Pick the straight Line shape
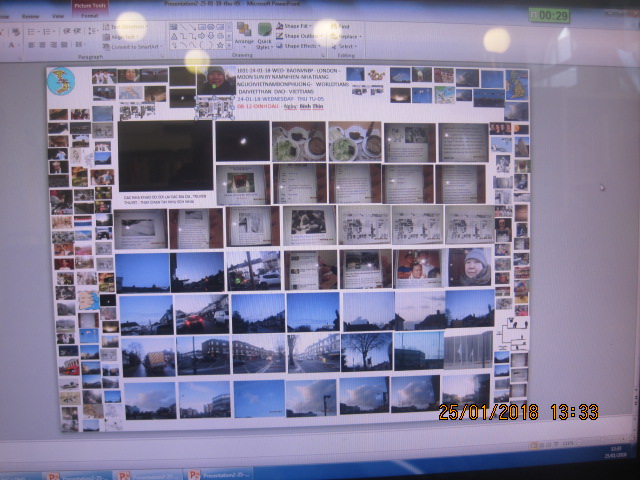This screenshot has height=480, width=640. tap(183, 27)
